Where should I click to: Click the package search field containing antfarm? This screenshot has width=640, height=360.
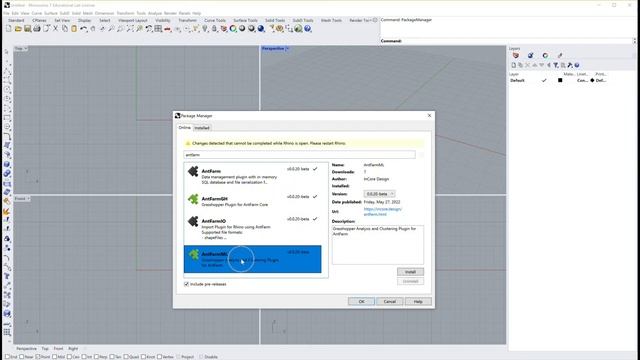299,155
